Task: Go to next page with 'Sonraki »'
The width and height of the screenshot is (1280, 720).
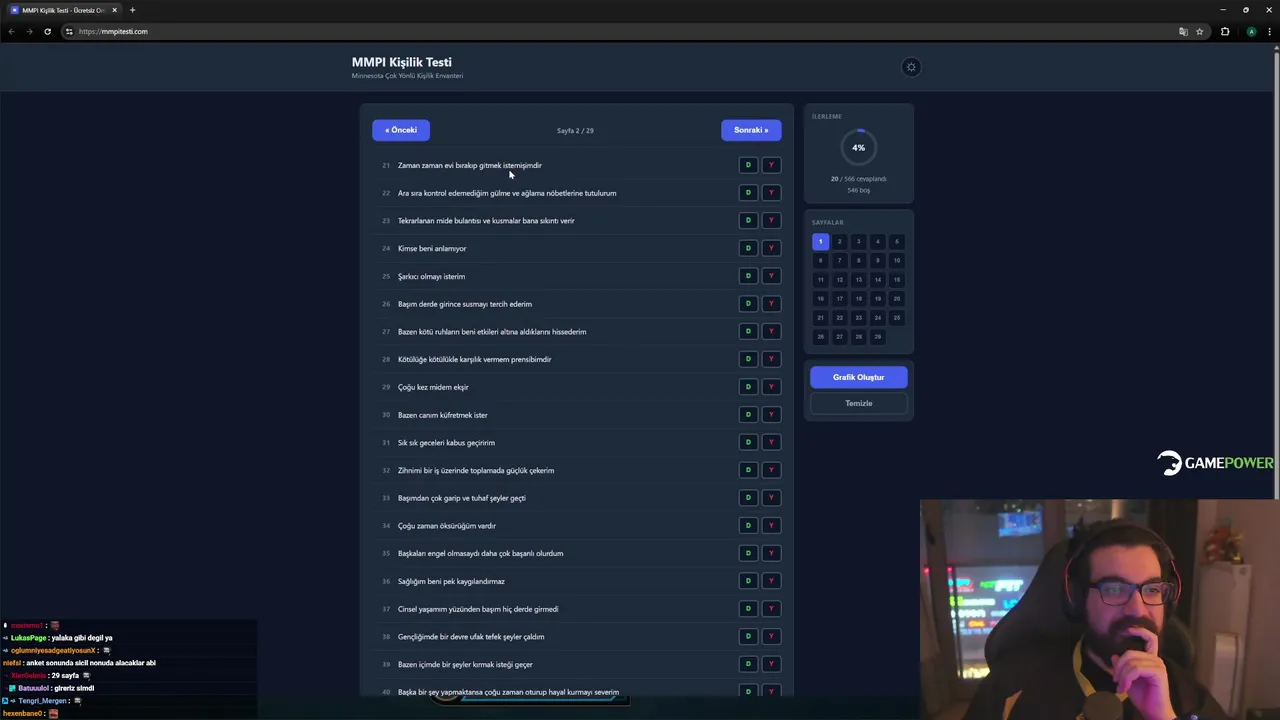Action: pyautogui.click(x=751, y=130)
